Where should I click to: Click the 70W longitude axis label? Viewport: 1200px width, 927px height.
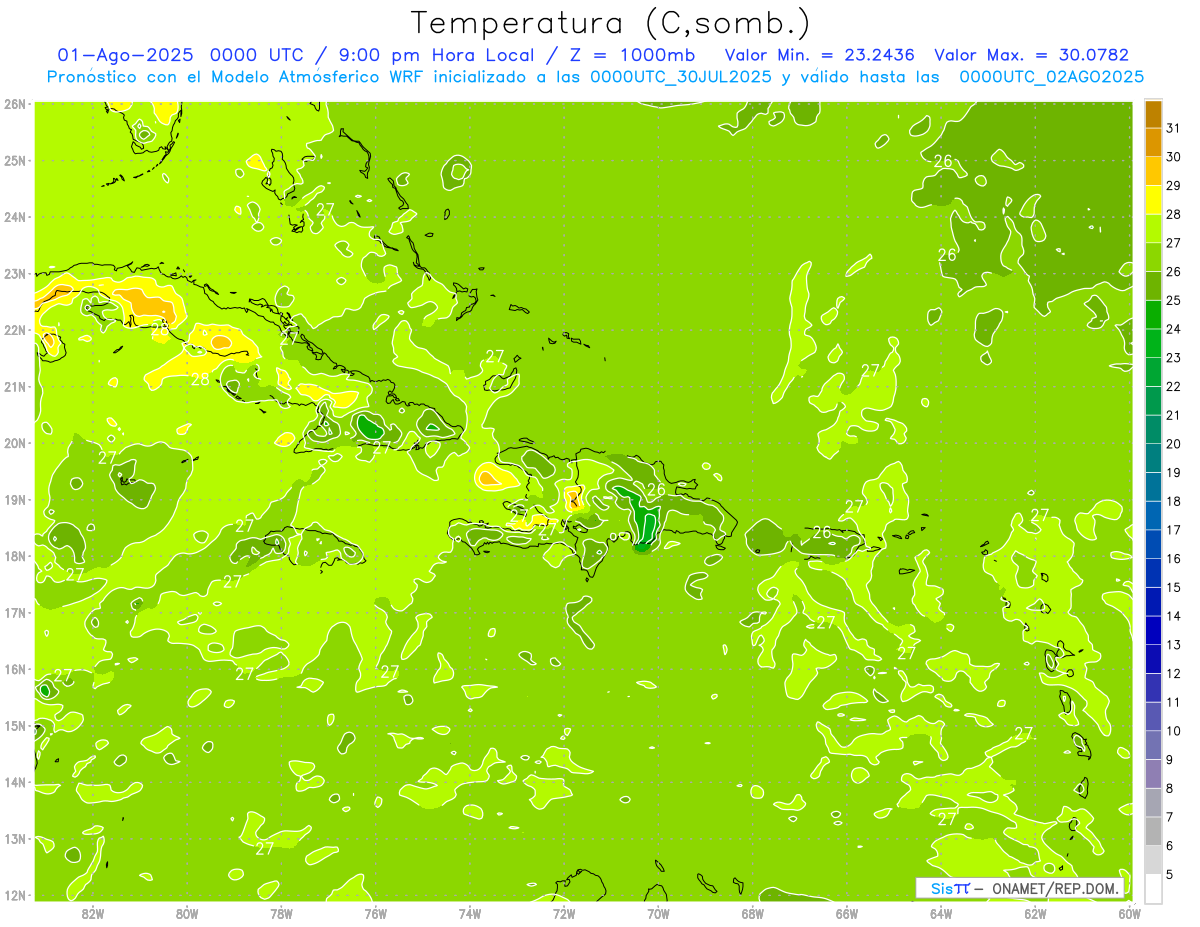tap(658, 913)
